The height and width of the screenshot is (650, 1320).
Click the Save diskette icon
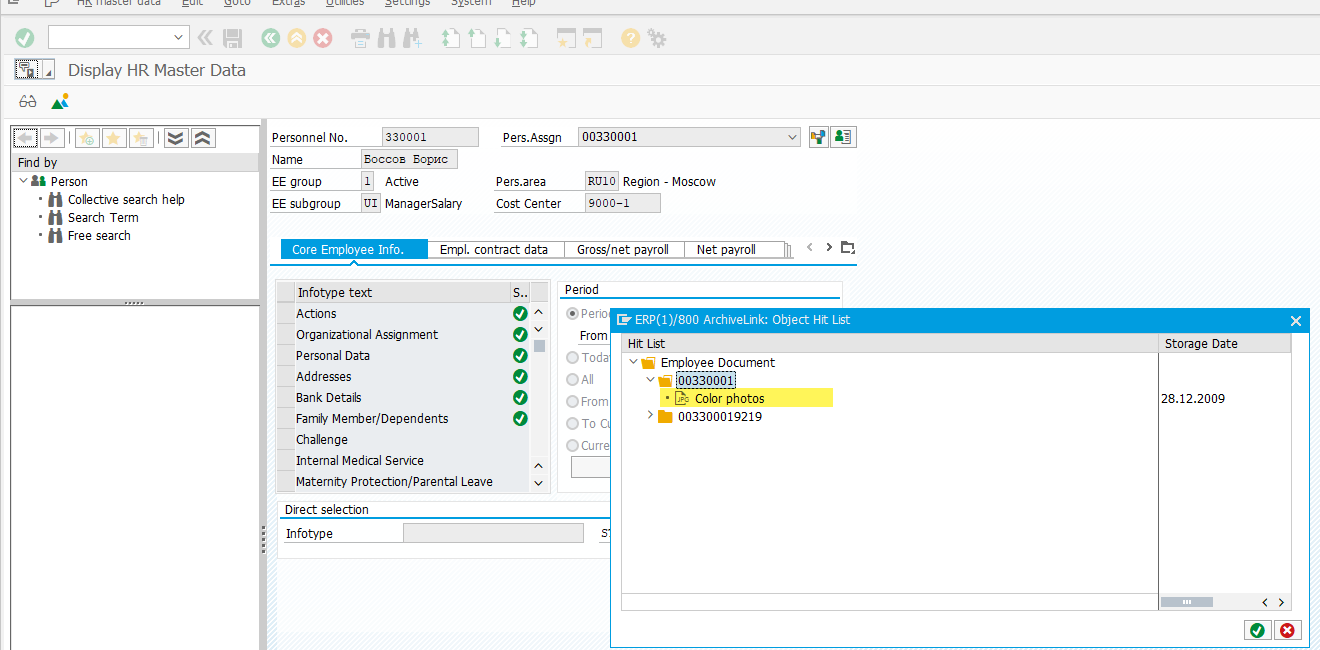(233, 38)
